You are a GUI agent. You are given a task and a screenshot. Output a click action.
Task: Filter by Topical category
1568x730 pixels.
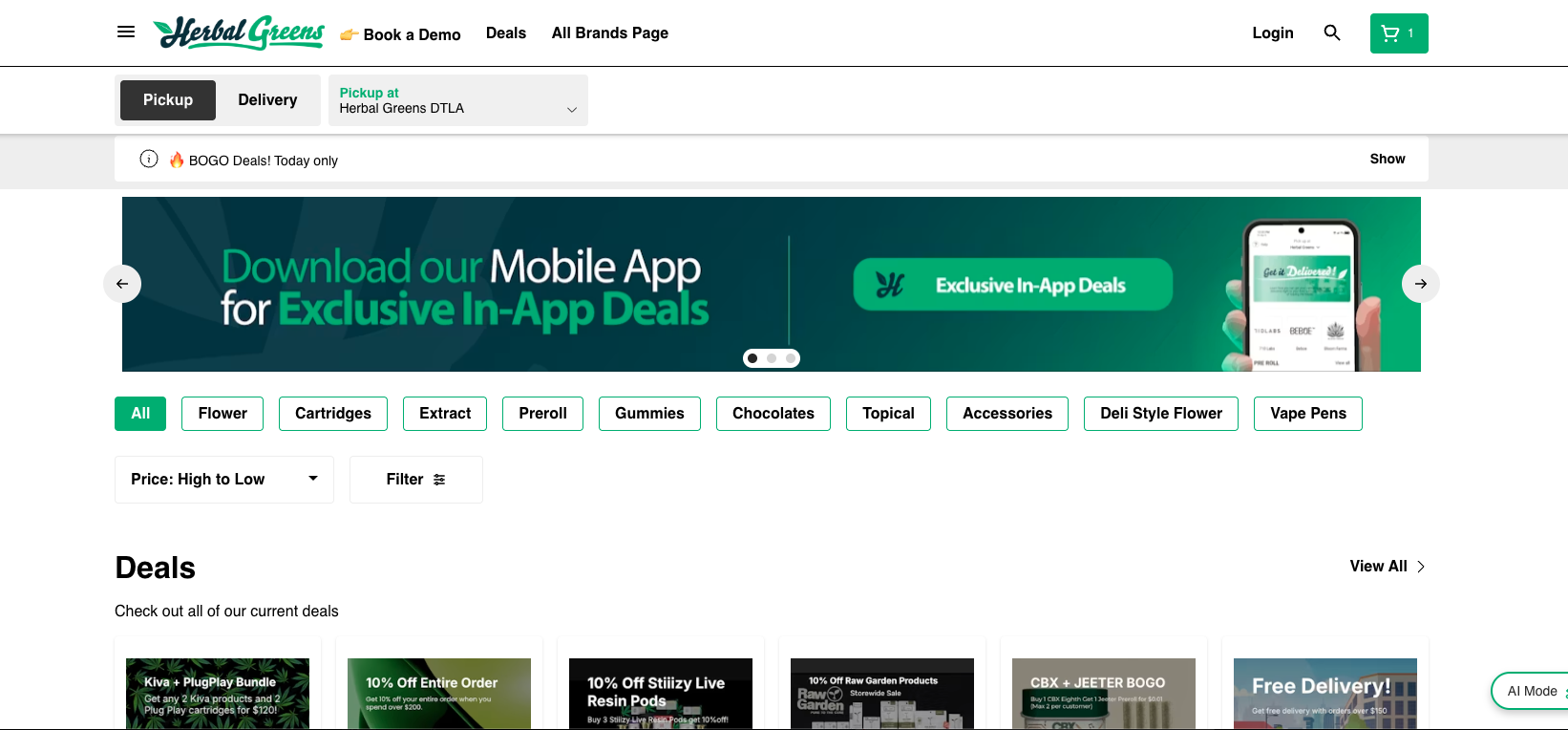click(x=888, y=414)
